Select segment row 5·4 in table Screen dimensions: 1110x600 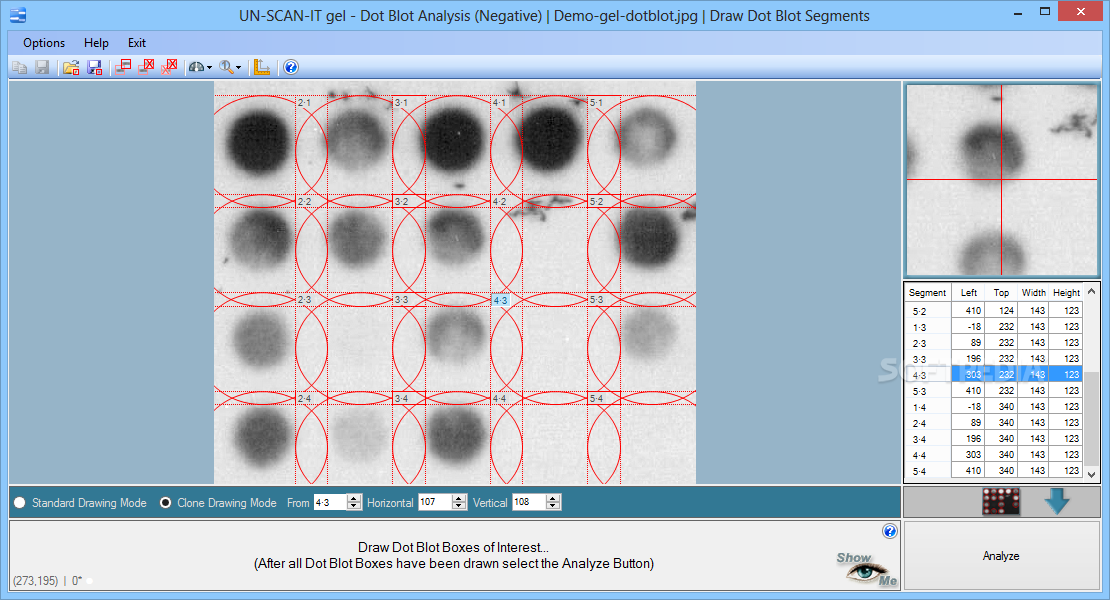pyautogui.click(x=994, y=471)
